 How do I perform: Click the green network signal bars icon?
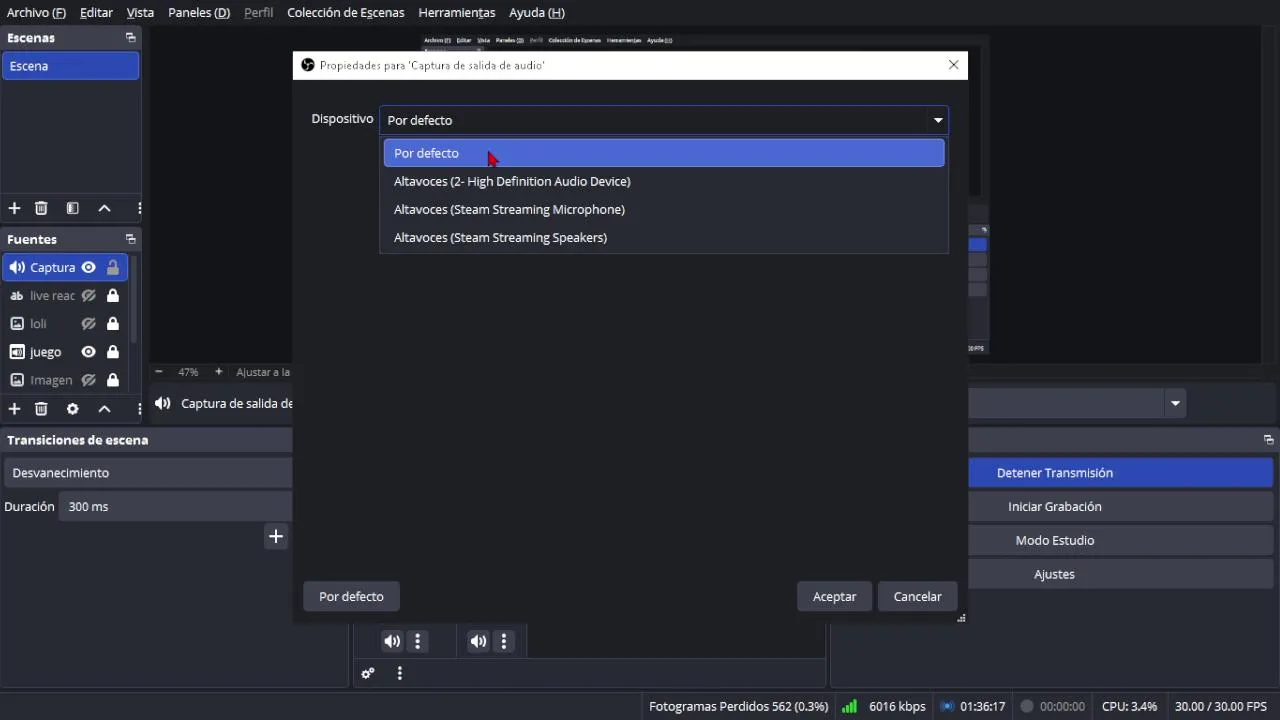pyautogui.click(x=849, y=706)
